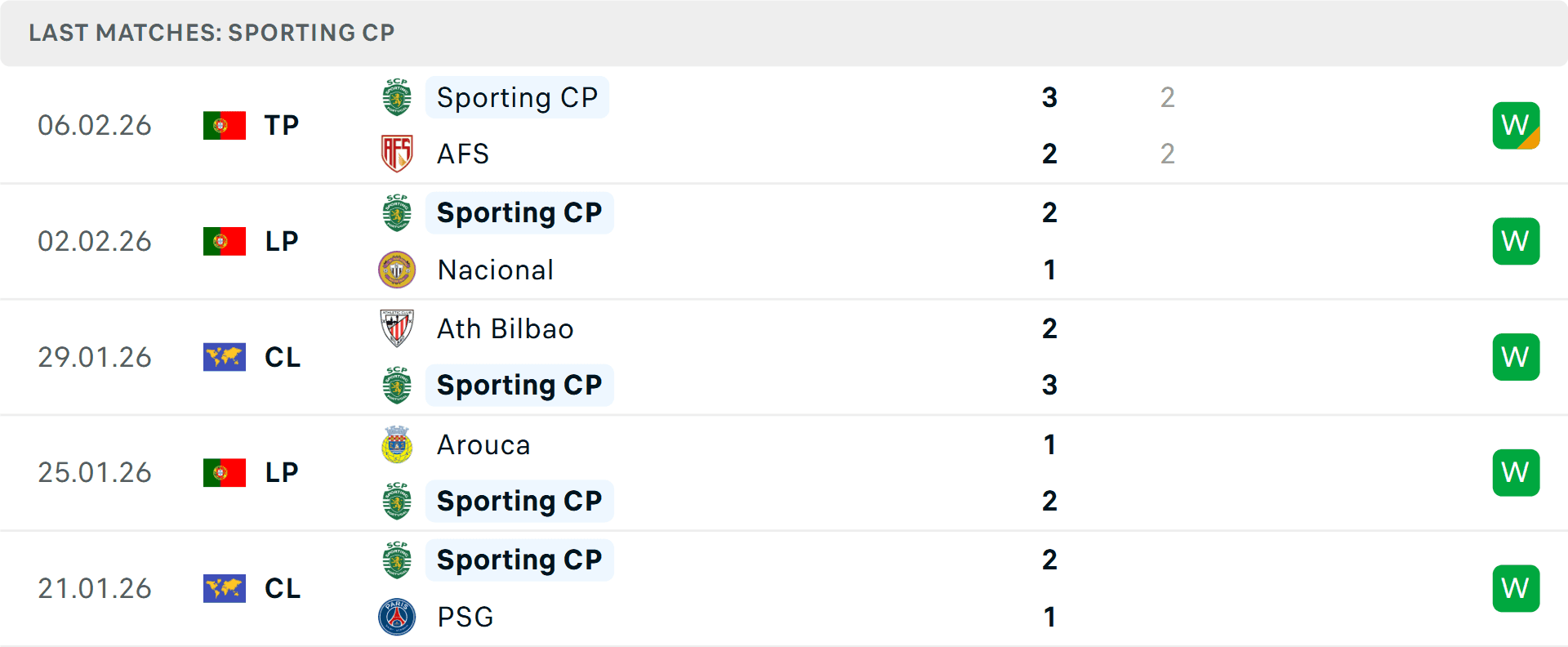Viewport: 1568px width, 647px height.
Task: Click the CL label for the 21.01.26 match
Action: (x=283, y=588)
